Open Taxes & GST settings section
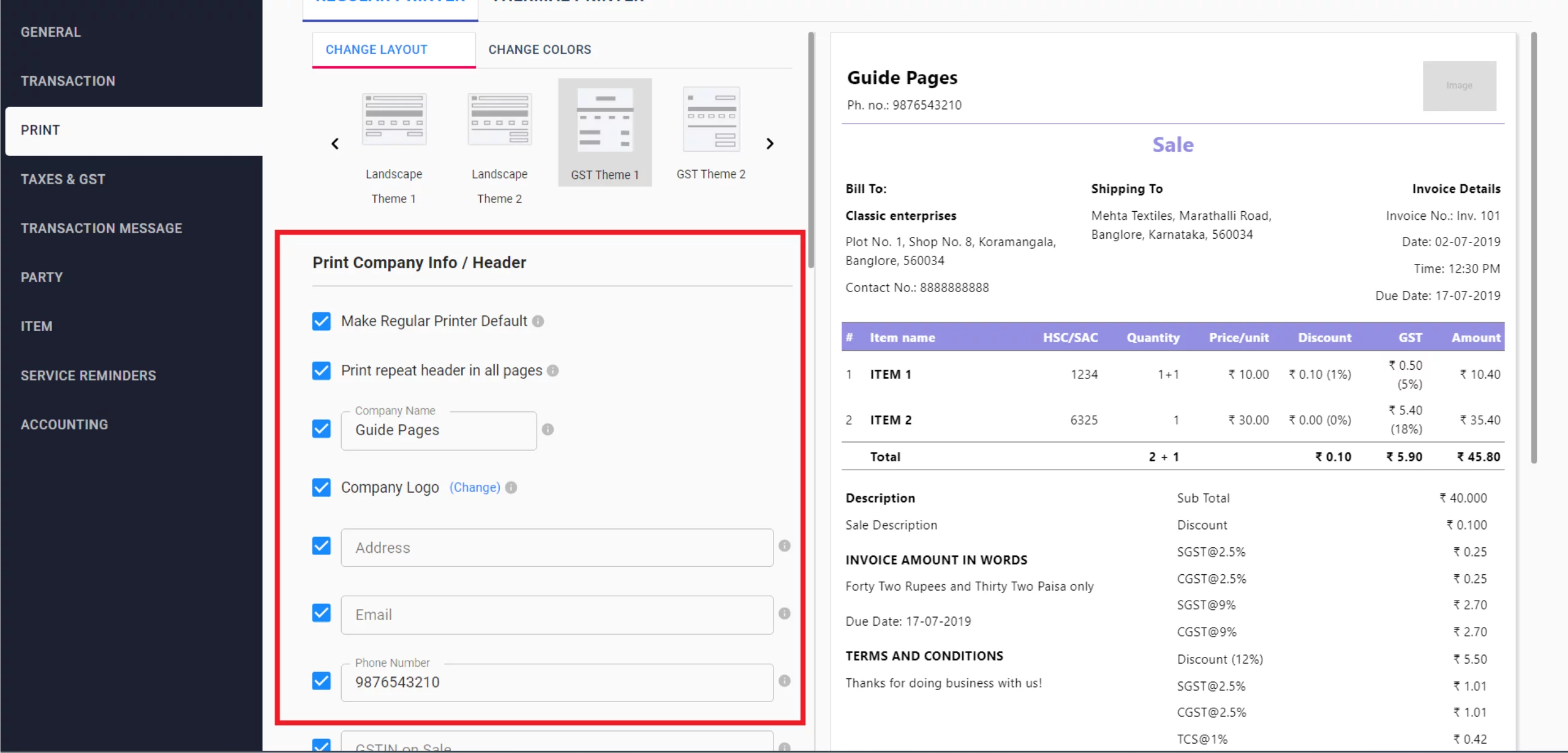Image resolution: width=1568 pixels, height=753 pixels. (x=63, y=179)
